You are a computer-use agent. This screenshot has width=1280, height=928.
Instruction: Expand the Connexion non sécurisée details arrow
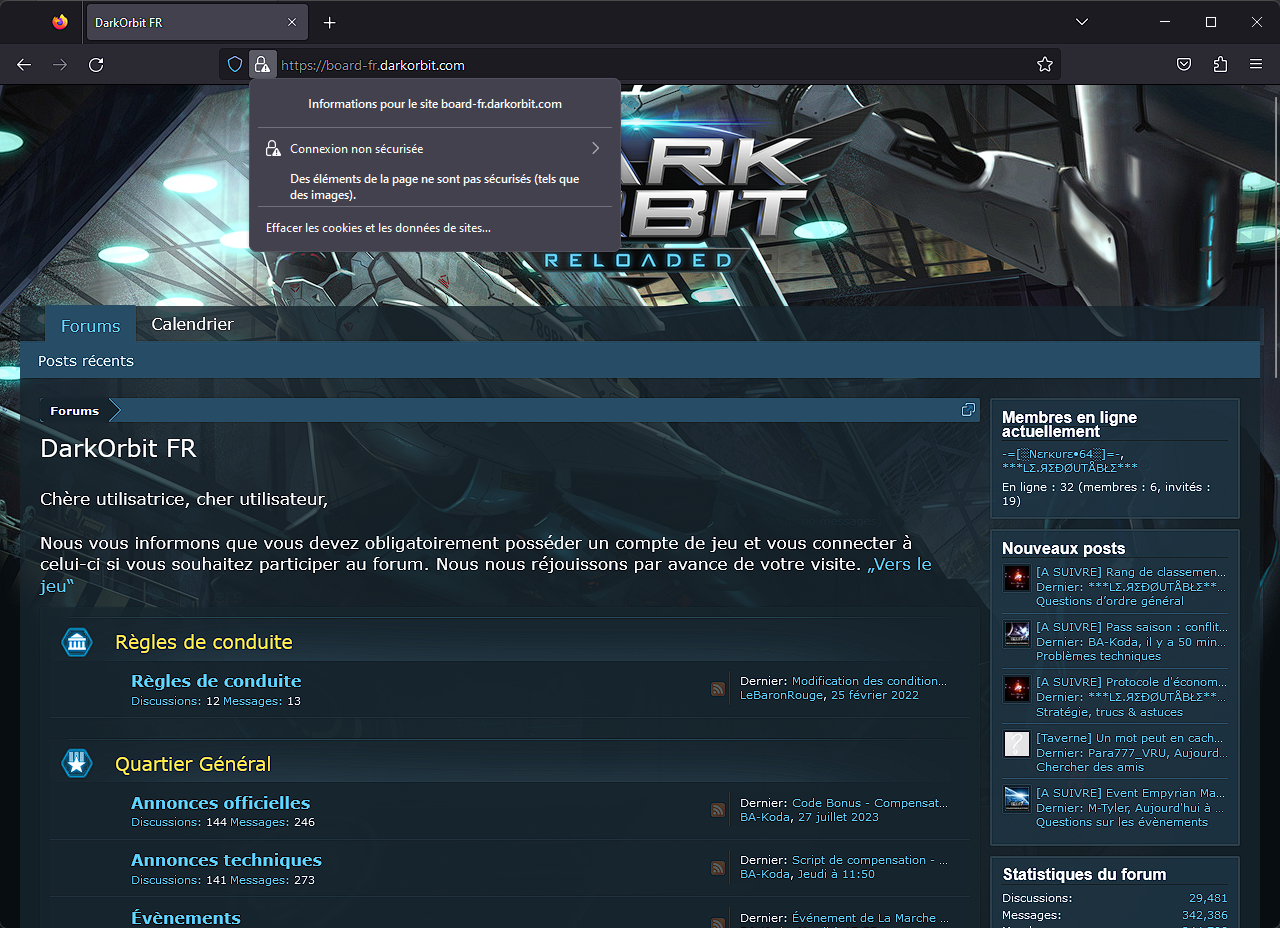click(x=595, y=148)
